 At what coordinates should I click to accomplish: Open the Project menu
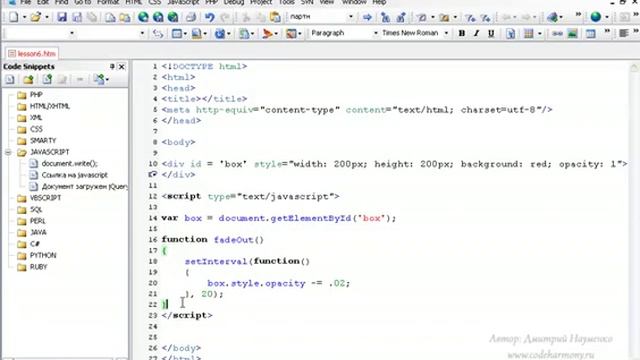[261, 2]
